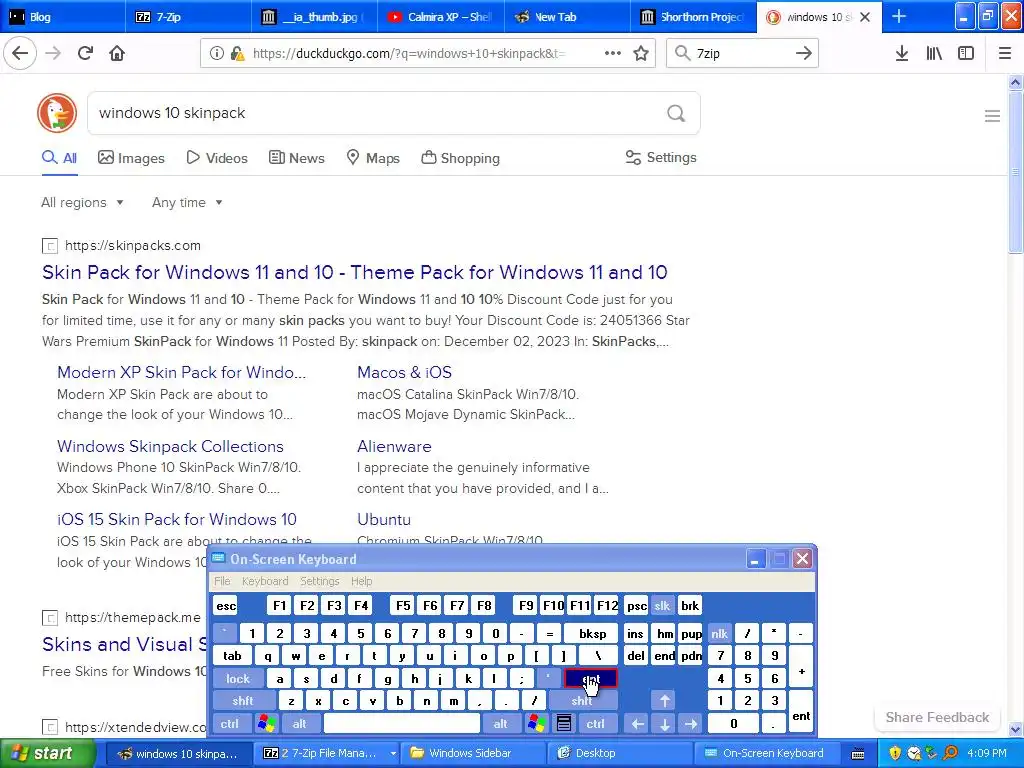Toggle the right shft key

pyautogui.click(x=582, y=701)
